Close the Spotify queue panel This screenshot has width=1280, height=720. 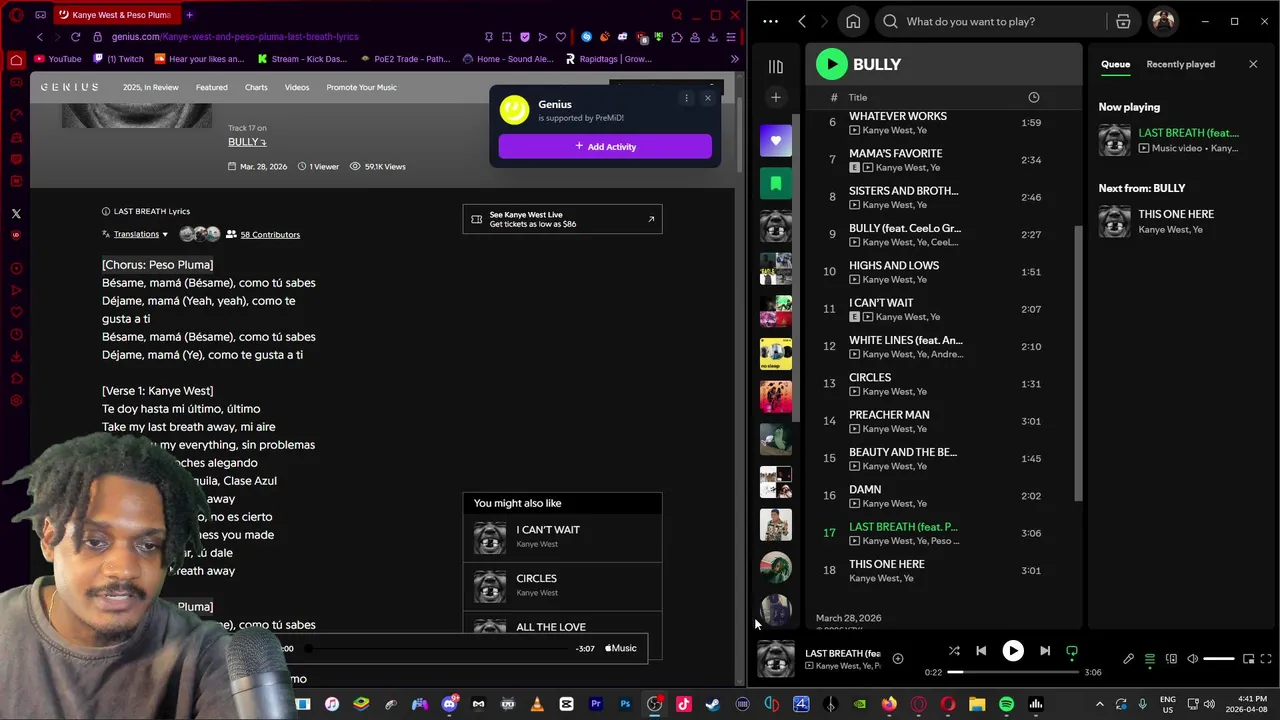click(1253, 64)
